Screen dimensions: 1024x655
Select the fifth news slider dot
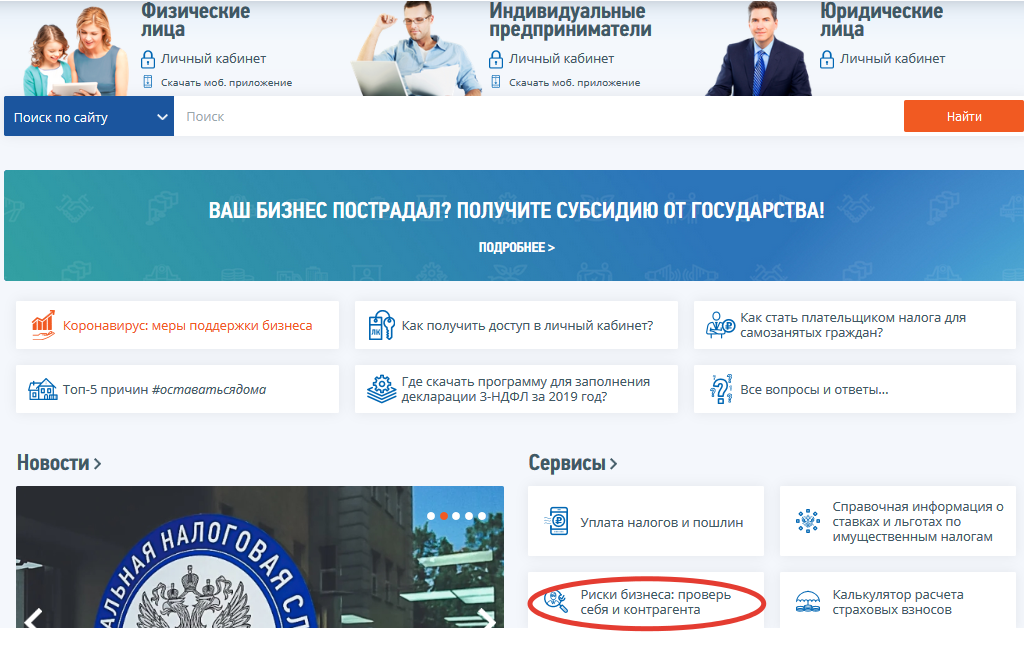click(482, 516)
